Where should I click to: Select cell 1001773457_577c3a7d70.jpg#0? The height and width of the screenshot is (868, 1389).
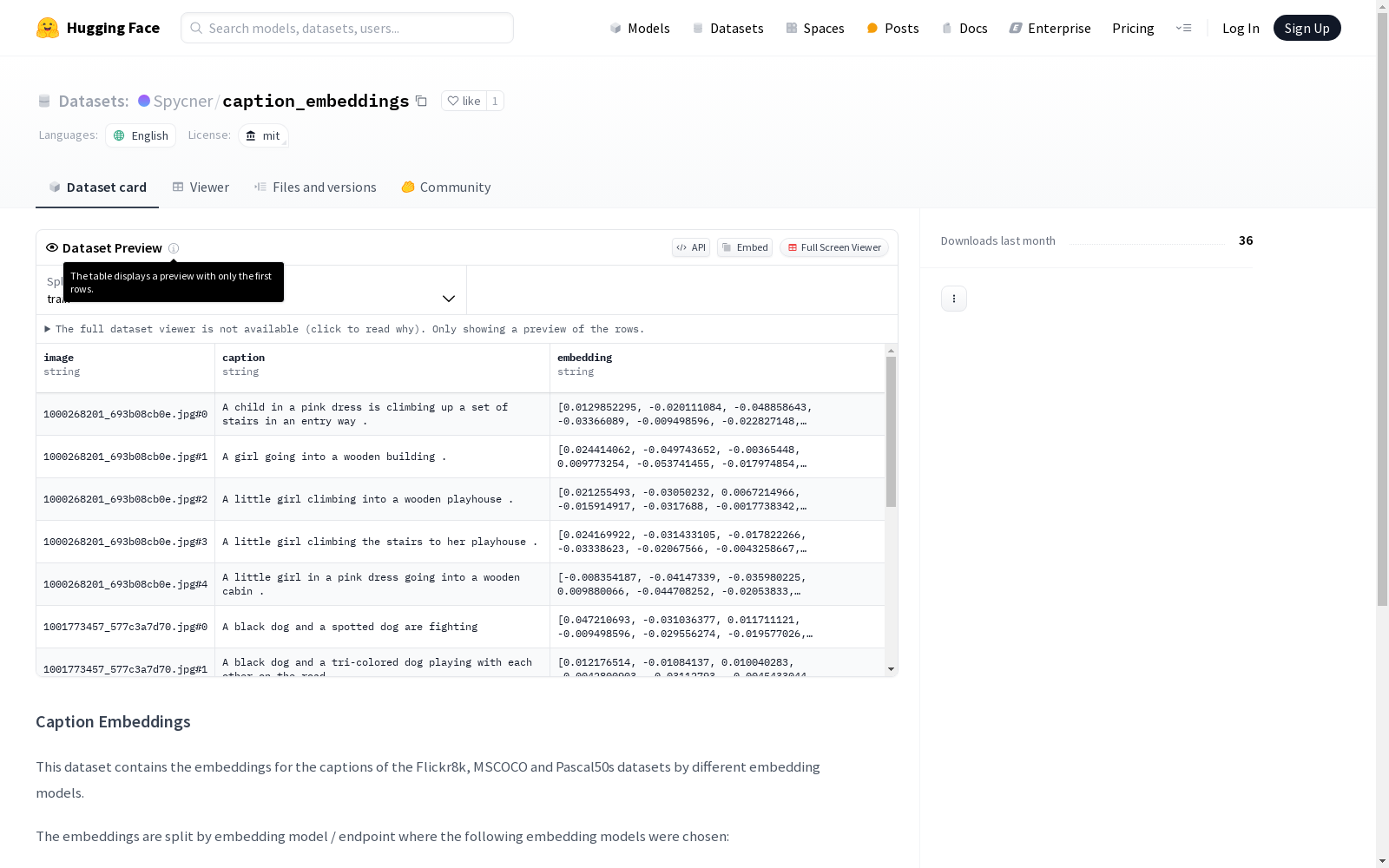coord(126,627)
